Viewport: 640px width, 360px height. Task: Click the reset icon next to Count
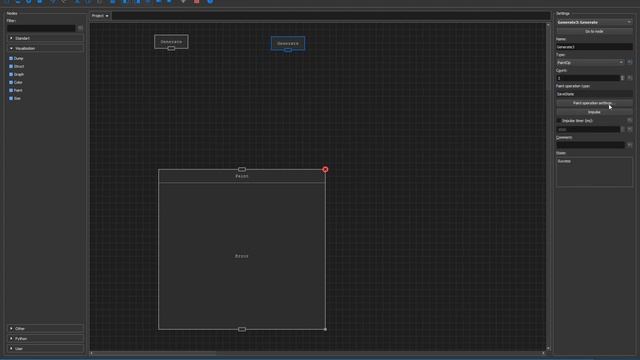[629, 78]
